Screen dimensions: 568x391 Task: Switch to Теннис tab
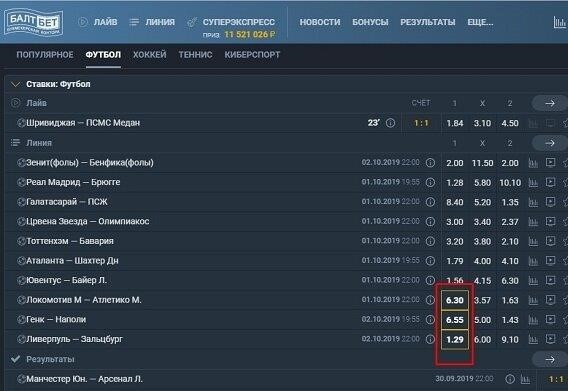click(x=195, y=55)
